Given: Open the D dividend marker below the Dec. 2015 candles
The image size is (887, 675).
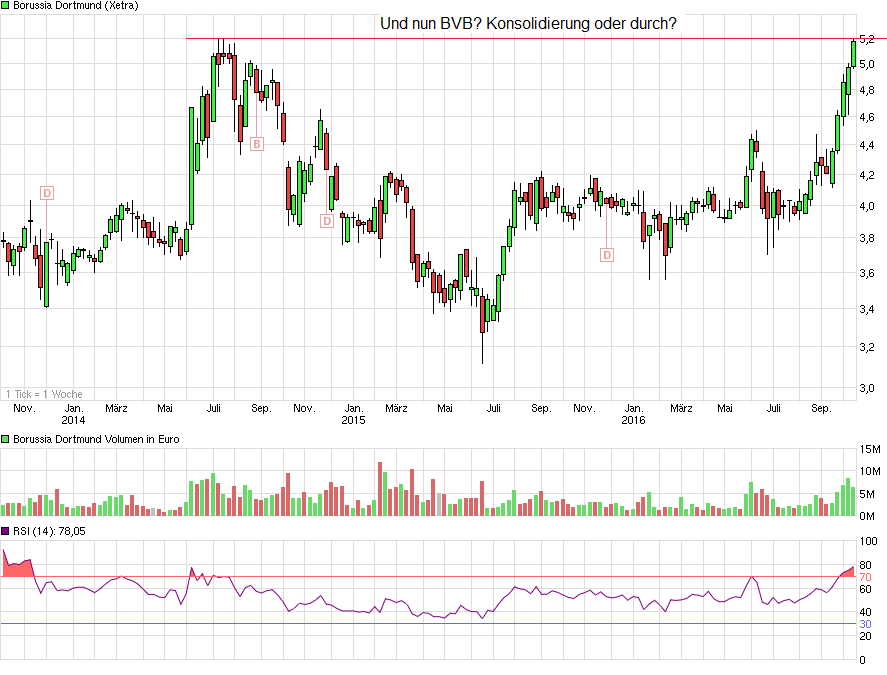Looking at the screenshot, I should pos(606,255).
